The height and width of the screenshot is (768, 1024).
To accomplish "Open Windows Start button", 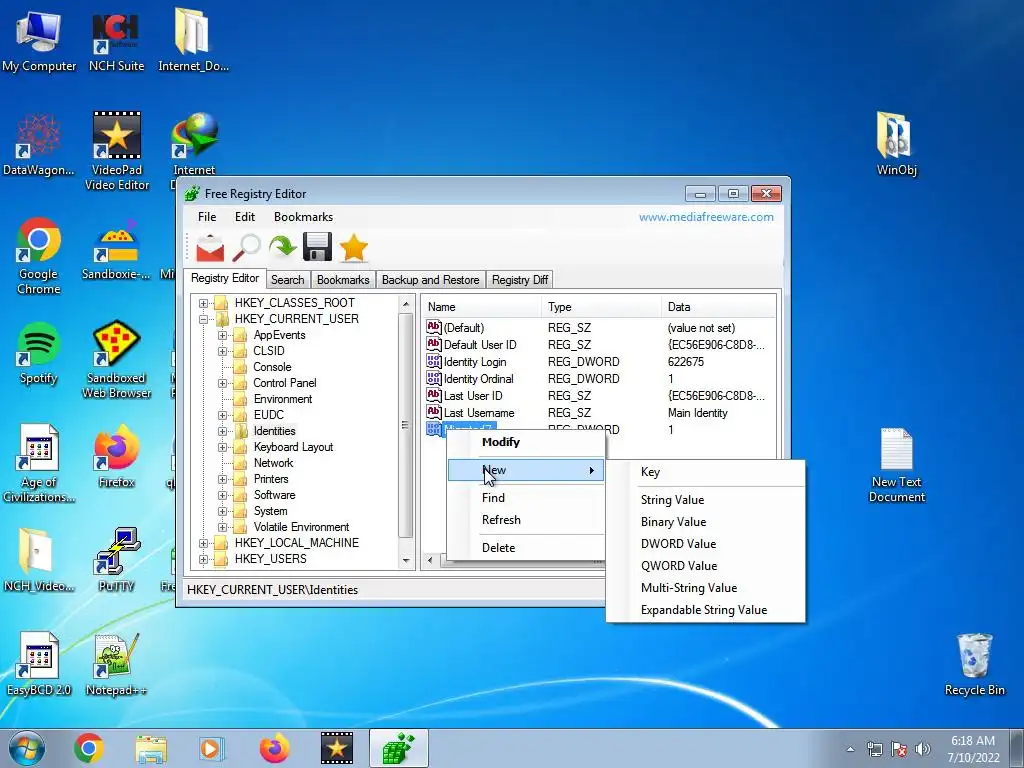I will 26,748.
